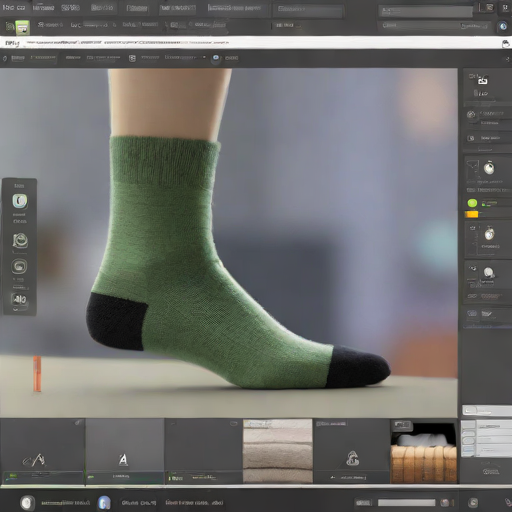Click the small square icon after the bottom slider
The image size is (512, 512).
[x=444, y=502]
